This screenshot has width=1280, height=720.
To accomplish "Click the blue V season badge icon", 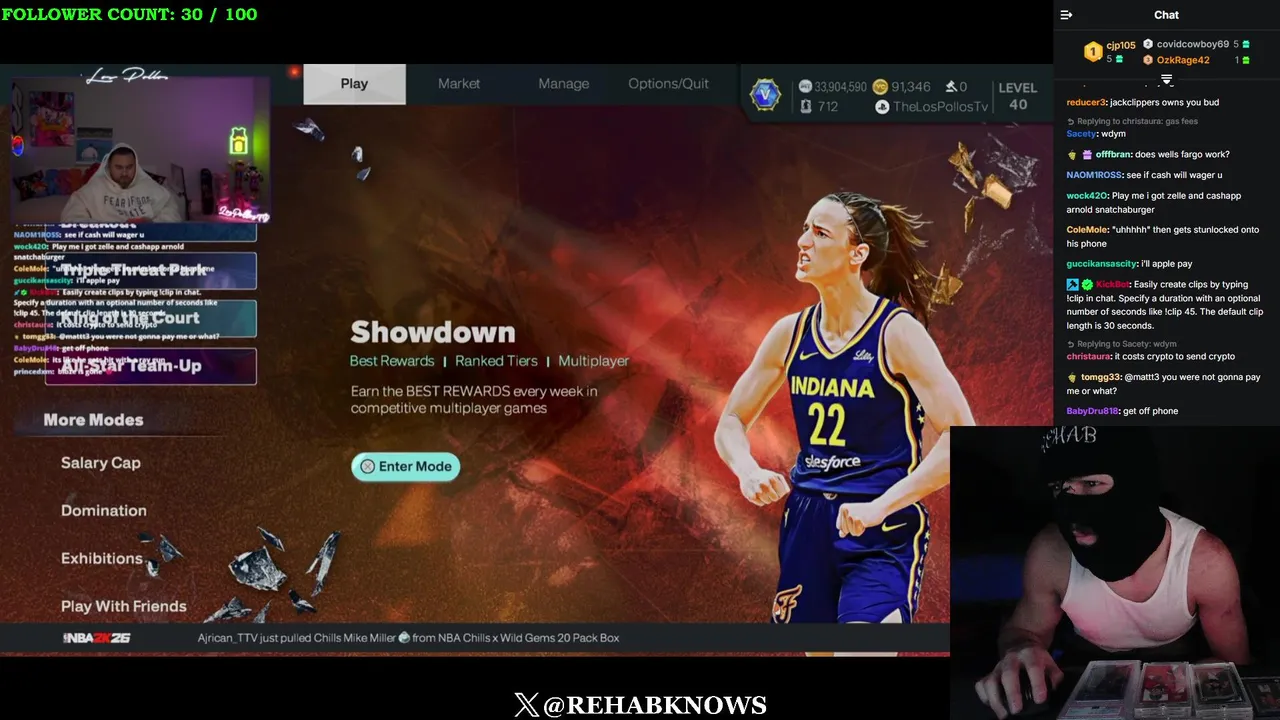I will (765, 95).
